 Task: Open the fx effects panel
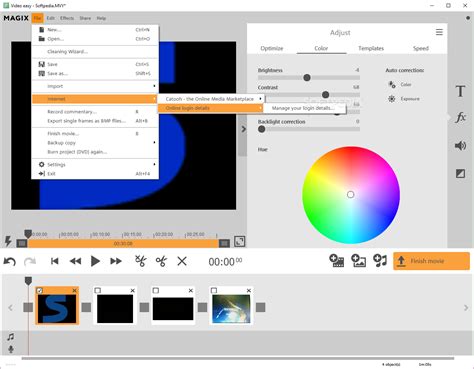coord(460,117)
